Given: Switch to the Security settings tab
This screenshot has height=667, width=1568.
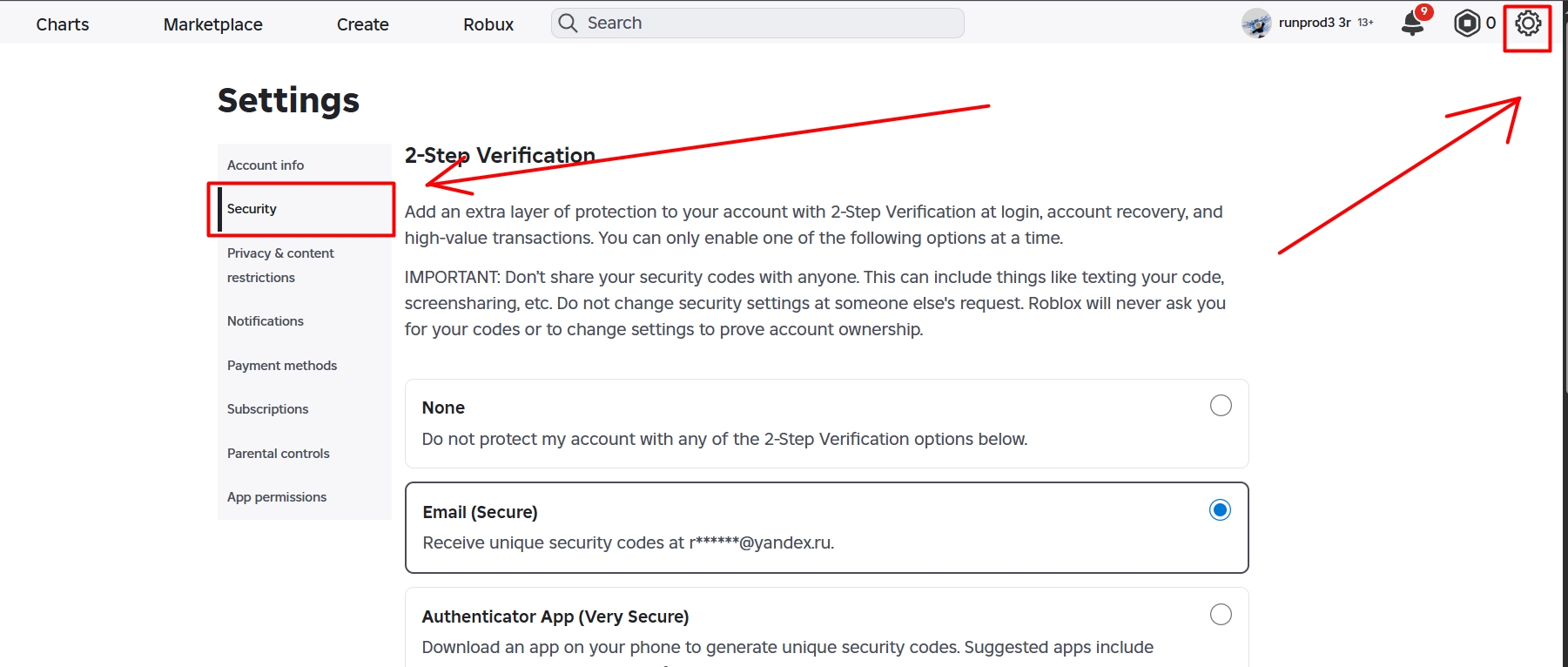Looking at the screenshot, I should click(x=252, y=209).
